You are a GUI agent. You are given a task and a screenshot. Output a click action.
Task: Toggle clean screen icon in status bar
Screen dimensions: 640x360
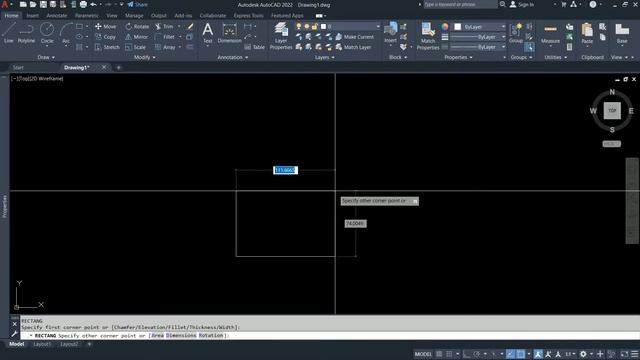click(x=624, y=354)
